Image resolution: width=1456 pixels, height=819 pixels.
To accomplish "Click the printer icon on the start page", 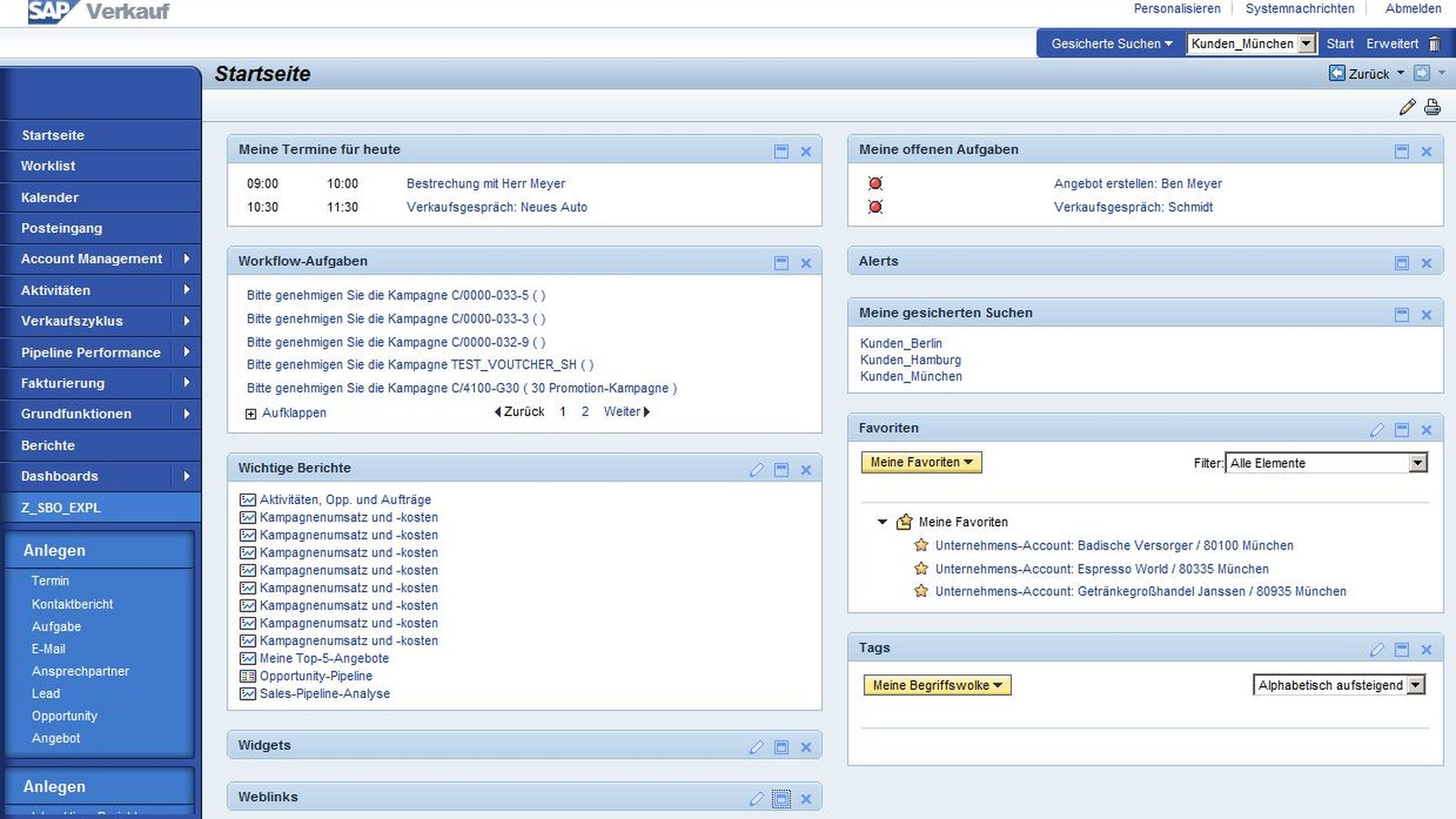I will click(1432, 107).
